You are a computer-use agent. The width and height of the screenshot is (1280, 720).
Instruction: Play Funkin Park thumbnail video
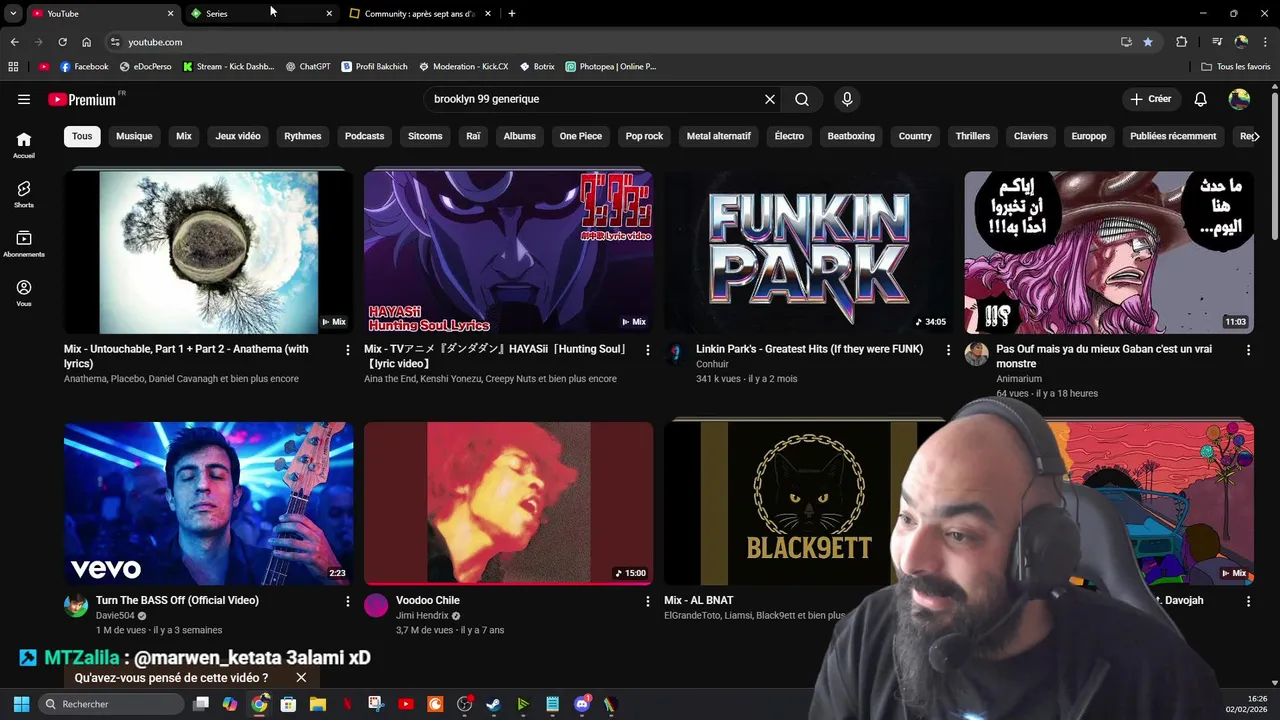coord(808,251)
